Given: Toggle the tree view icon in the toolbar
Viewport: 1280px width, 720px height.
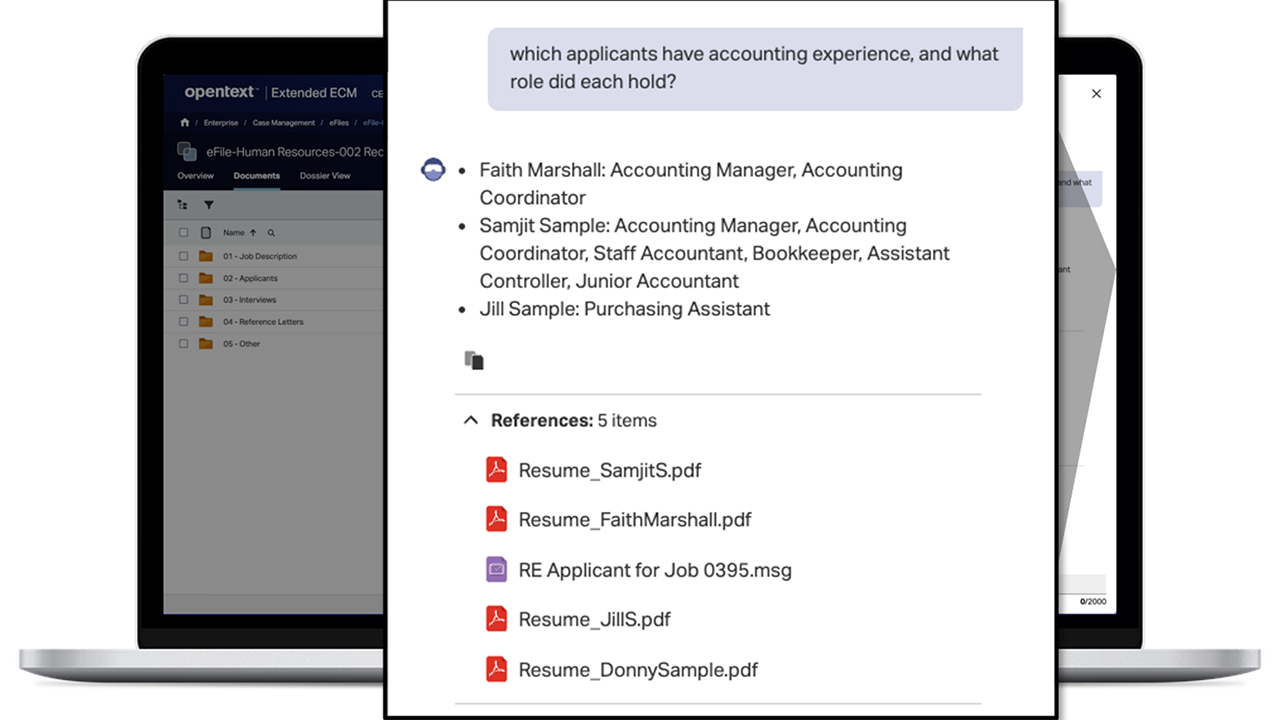Looking at the screenshot, I should click(x=182, y=205).
